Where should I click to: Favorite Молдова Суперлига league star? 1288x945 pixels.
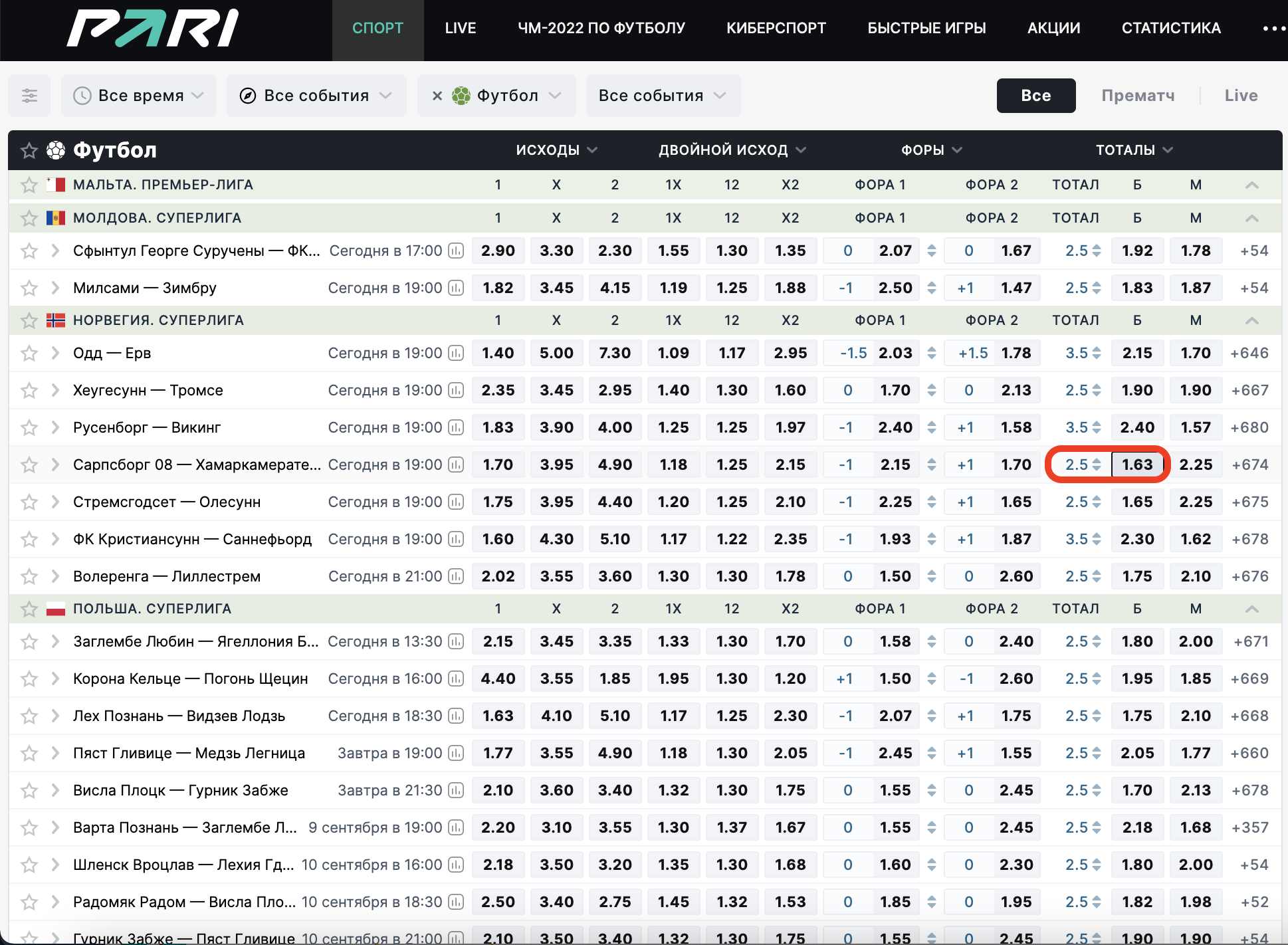click(x=29, y=218)
